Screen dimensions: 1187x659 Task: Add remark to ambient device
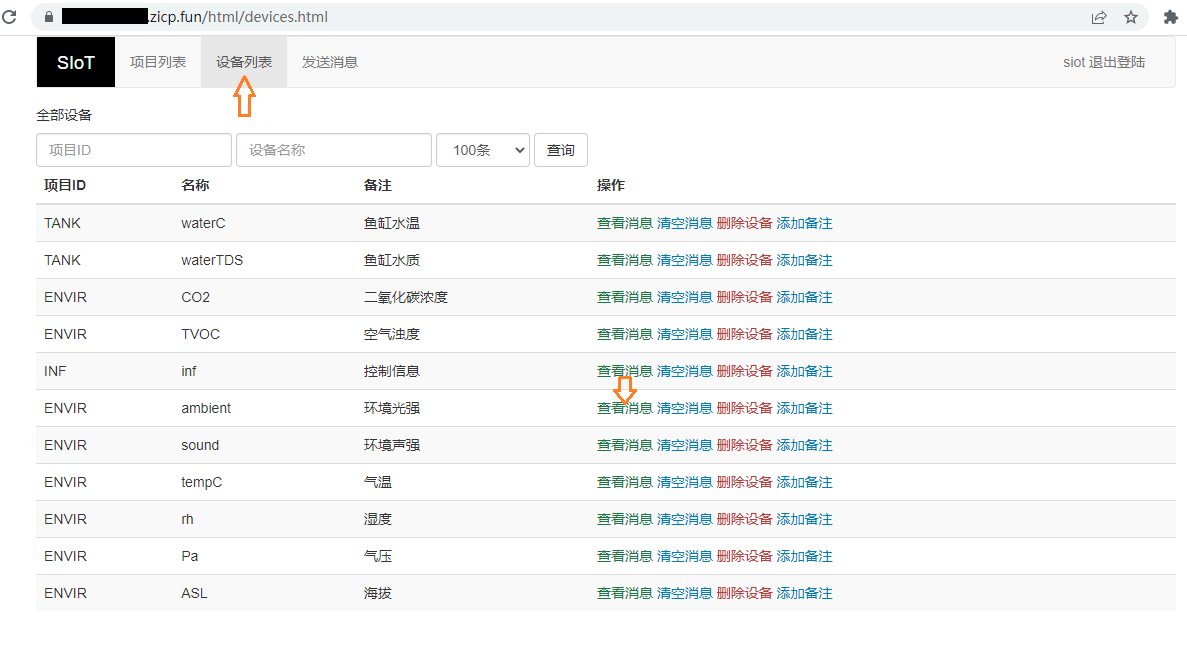point(804,409)
